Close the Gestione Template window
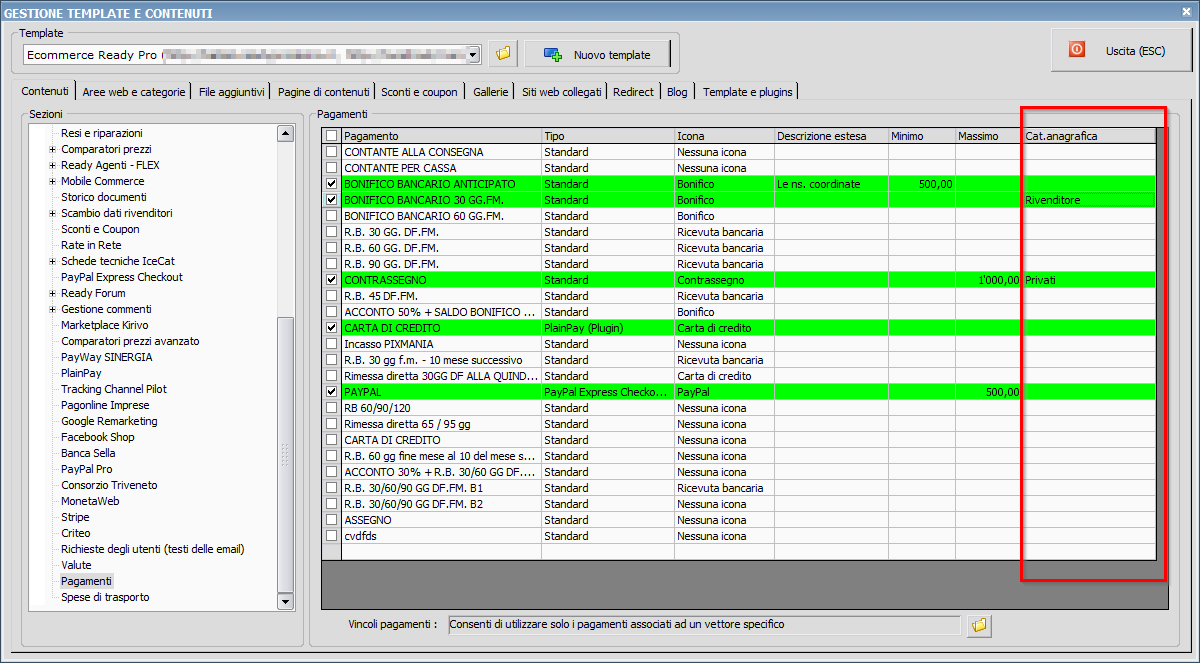The image size is (1200, 663). pos(1187,12)
